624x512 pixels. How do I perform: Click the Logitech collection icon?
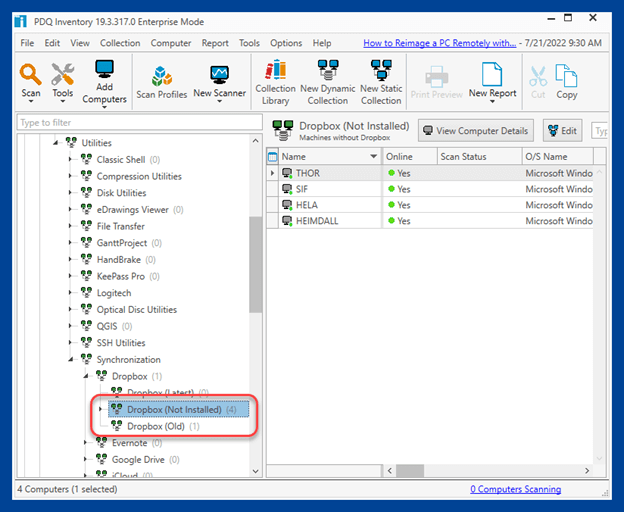point(86,292)
